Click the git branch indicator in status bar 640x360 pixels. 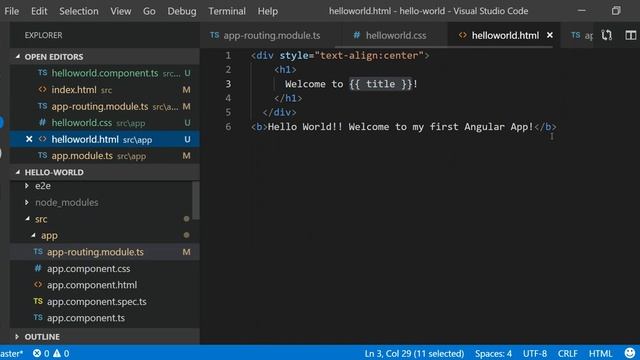point(11,353)
